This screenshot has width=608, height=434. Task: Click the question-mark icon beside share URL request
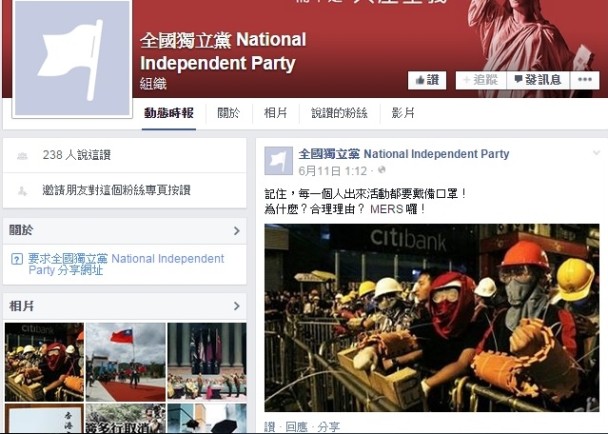coord(17,259)
